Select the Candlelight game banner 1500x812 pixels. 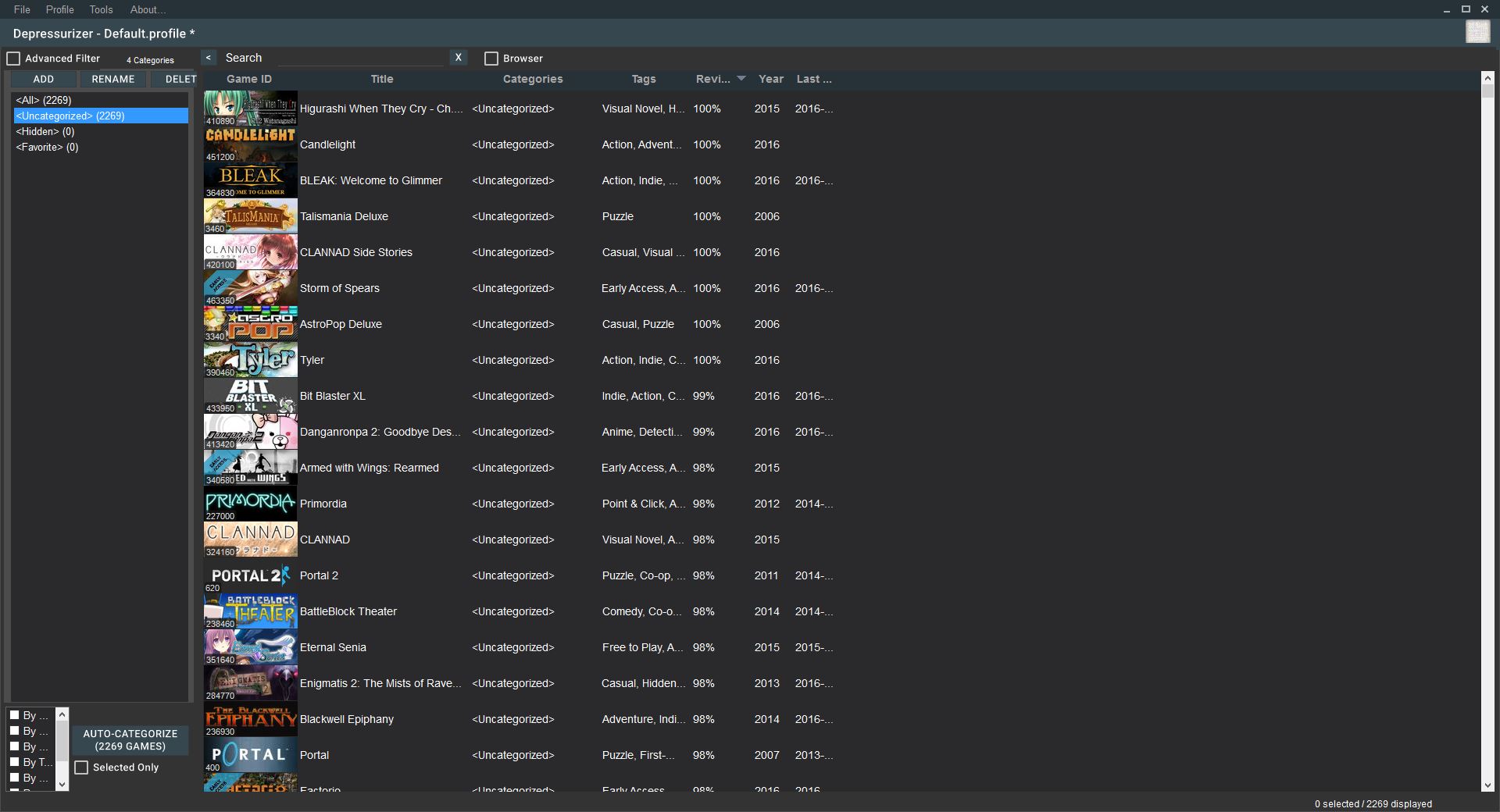pyautogui.click(x=250, y=144)
